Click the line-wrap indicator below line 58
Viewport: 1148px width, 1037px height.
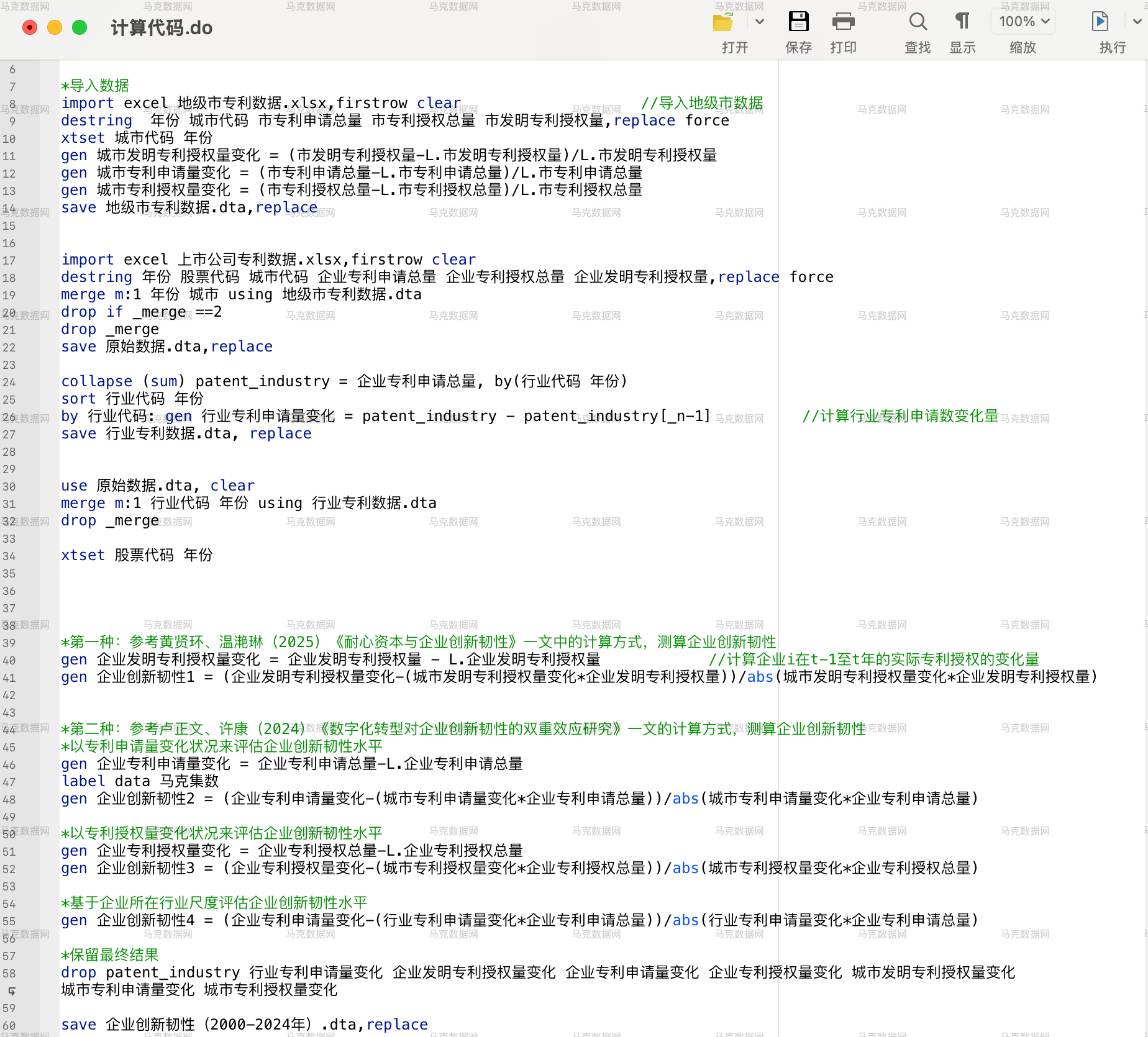click(x=11, y=991)
